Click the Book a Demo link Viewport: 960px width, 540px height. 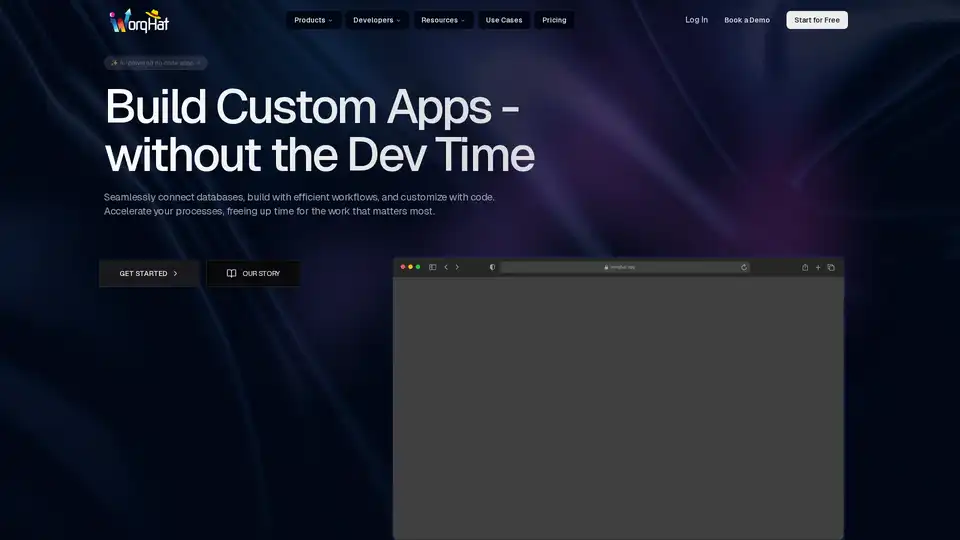click(747, 20)
